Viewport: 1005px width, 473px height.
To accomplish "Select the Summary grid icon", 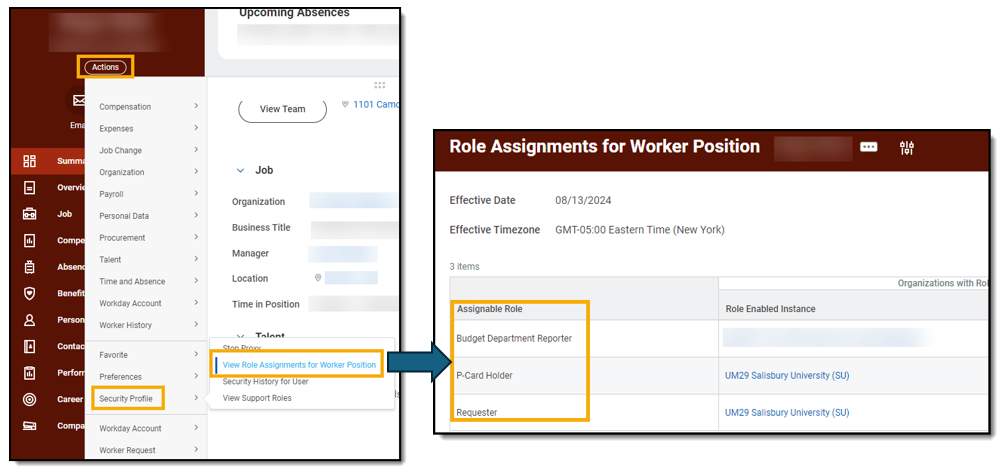I will coord(29,161).
